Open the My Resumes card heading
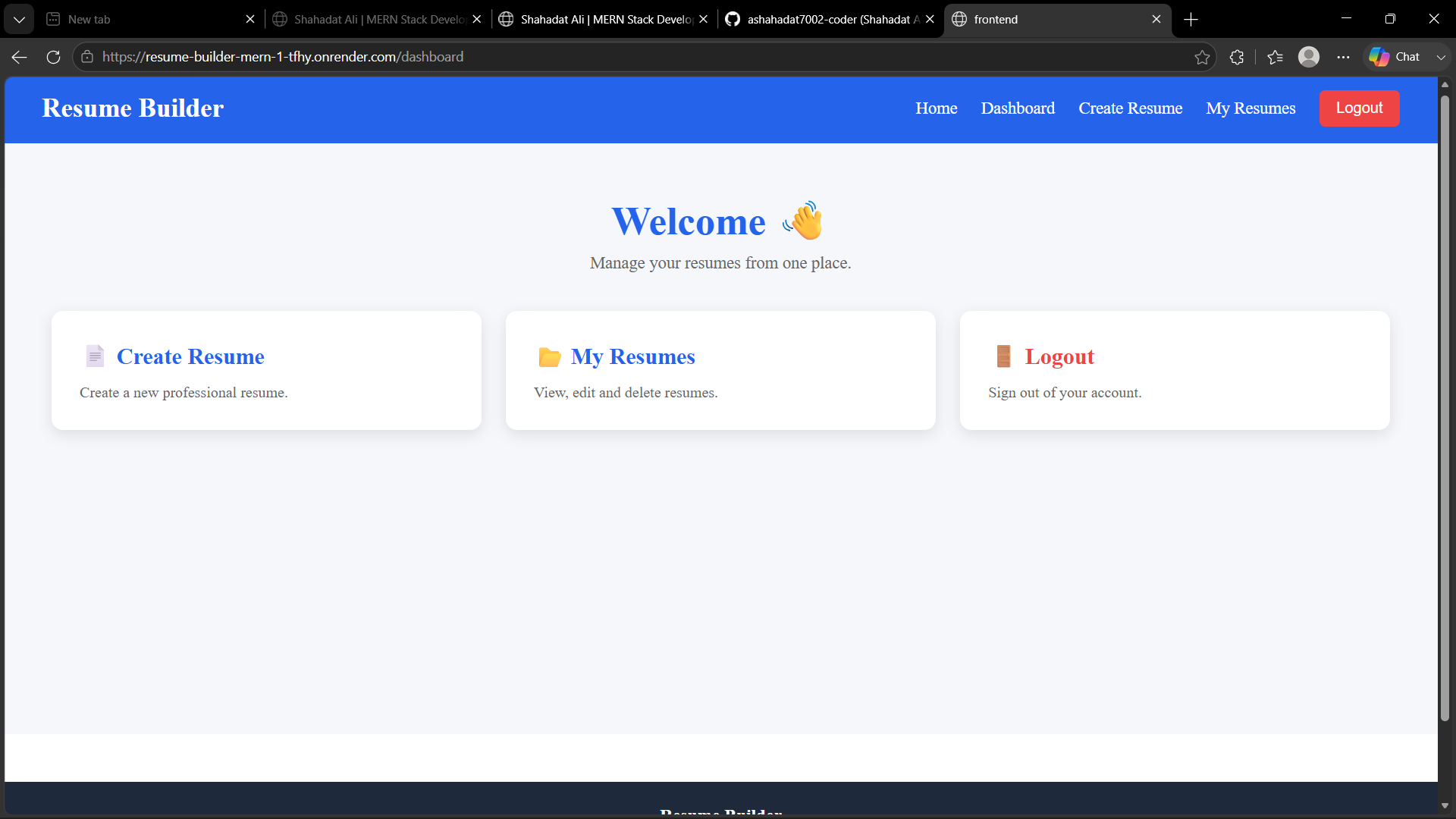 (x=632, y=356)
